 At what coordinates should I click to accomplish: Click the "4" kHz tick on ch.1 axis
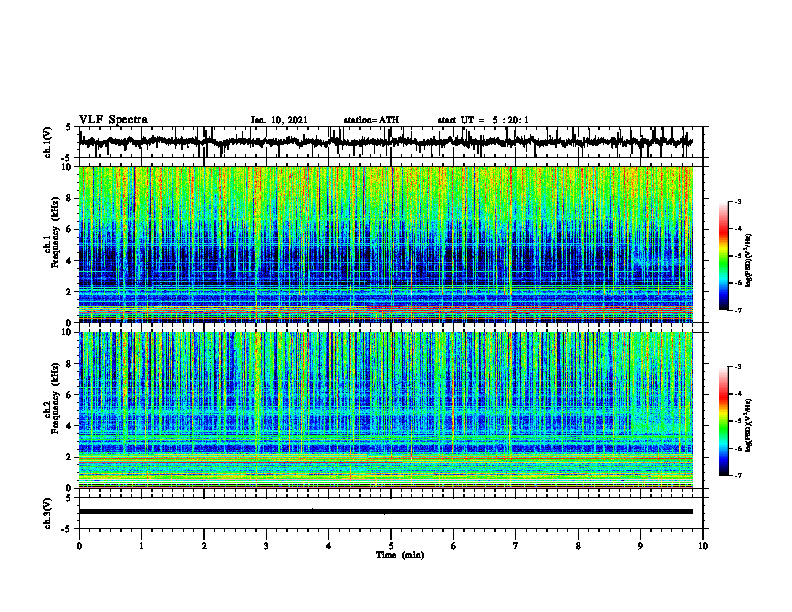(x=71, y=261)
